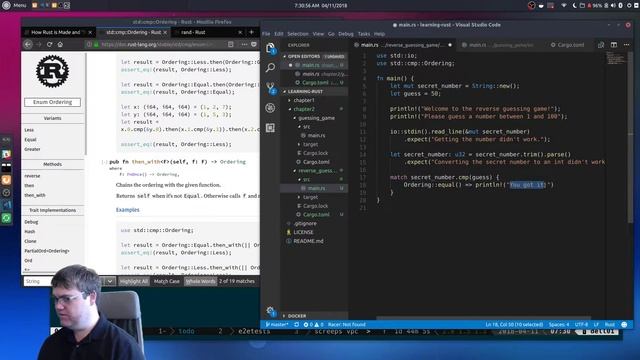
Task: Collapse the reverse_guess folder
Action: (316, 171)
